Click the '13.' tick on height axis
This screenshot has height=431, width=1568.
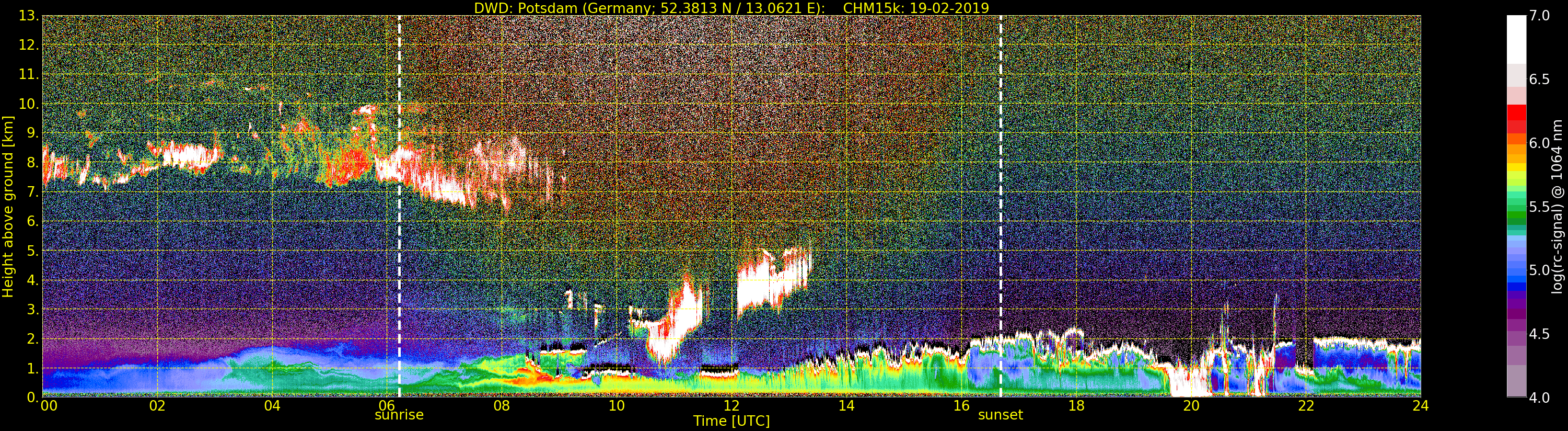point(29,16)
